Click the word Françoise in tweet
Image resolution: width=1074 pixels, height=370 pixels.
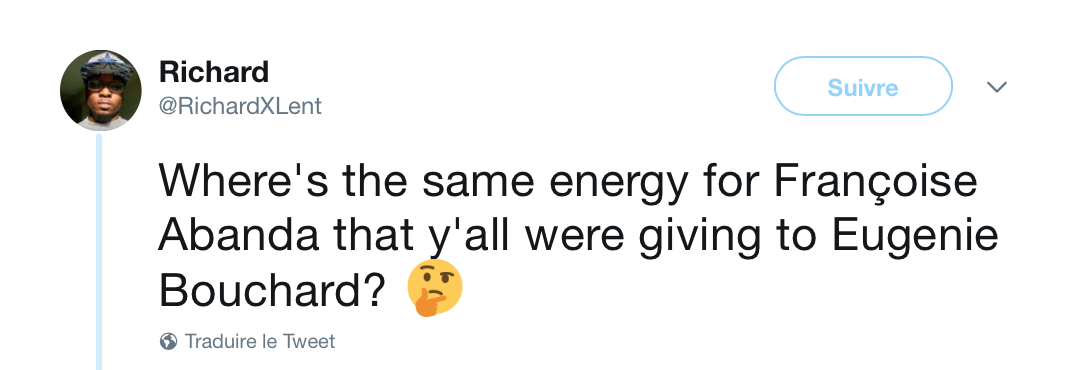click(x=877, y=183)
